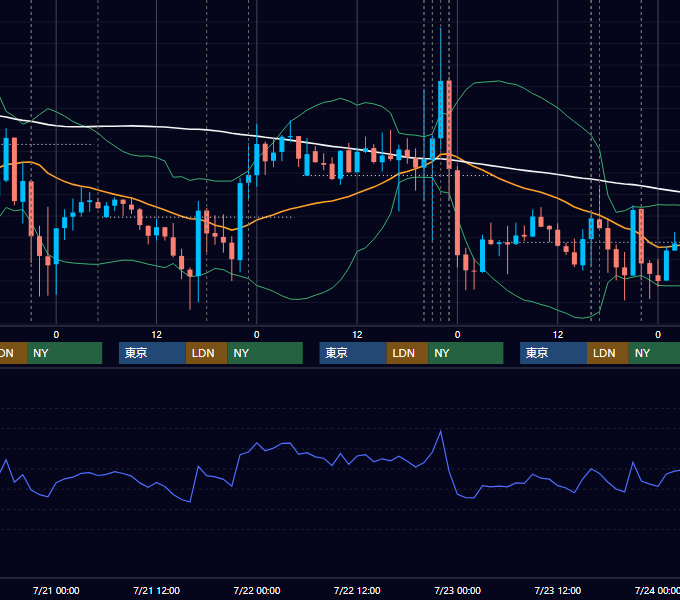Click the LDN session block after 7/21 12:00
Screen dimensions: 680x600
[206, 353]
